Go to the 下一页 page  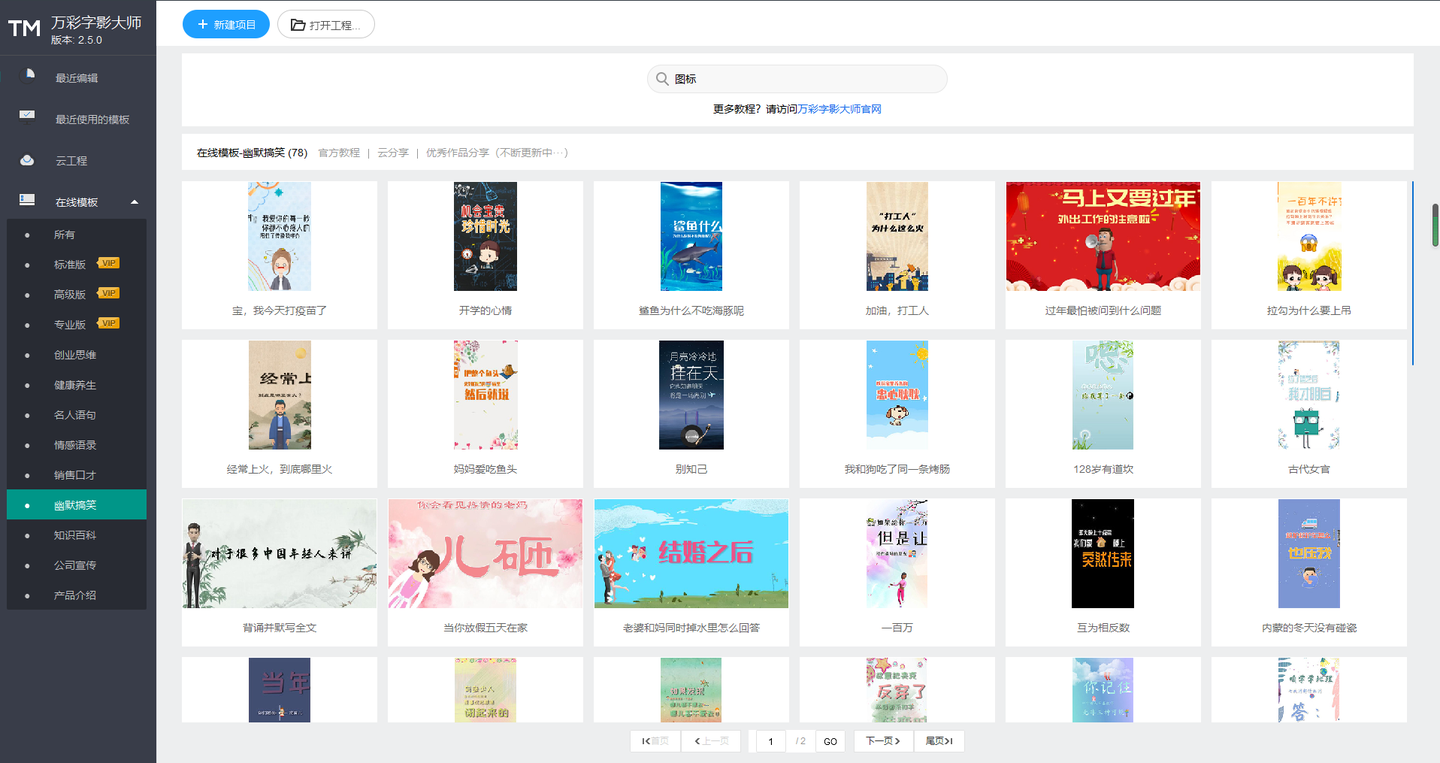(x=883, y=741)
